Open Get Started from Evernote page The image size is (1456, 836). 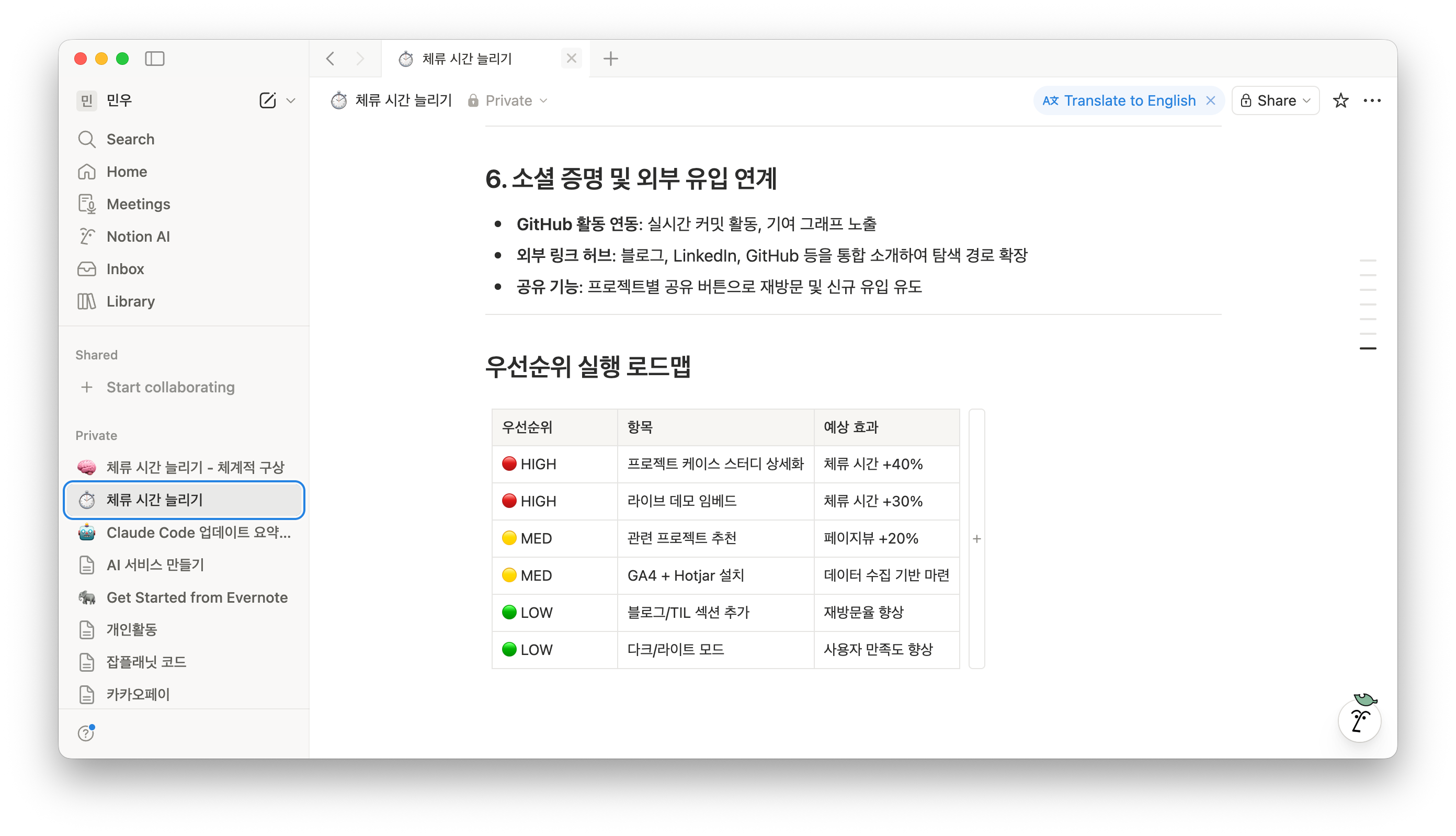tap(184, 597)
